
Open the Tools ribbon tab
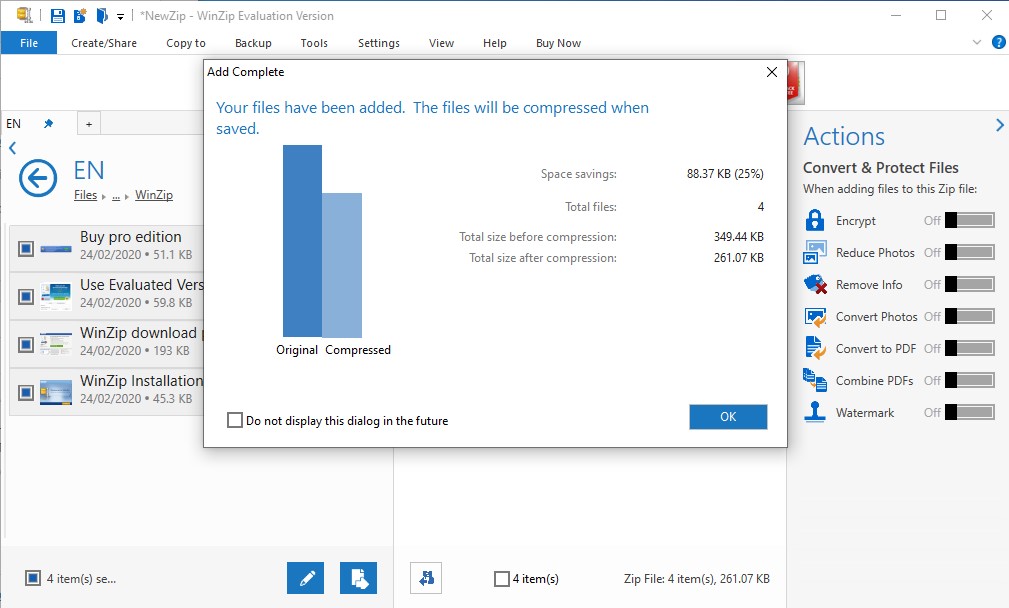click(314, 43)
